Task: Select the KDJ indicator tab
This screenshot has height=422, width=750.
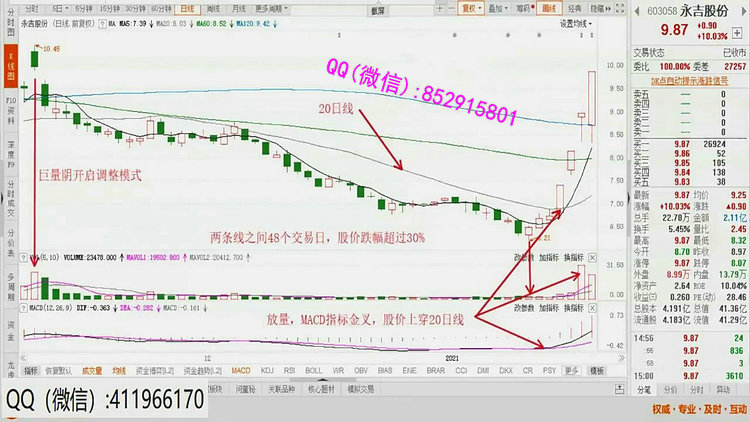Action: 268,370
